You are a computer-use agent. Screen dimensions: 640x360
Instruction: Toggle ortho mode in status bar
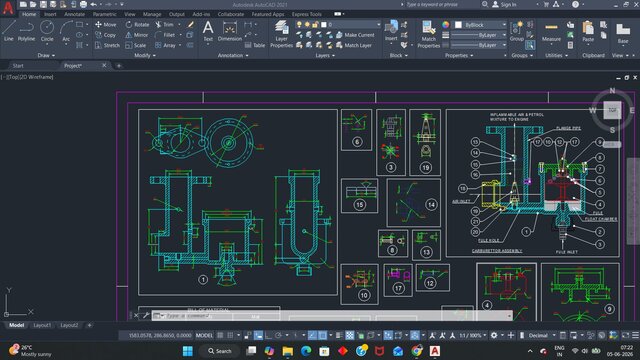click(x=269, y=336)
